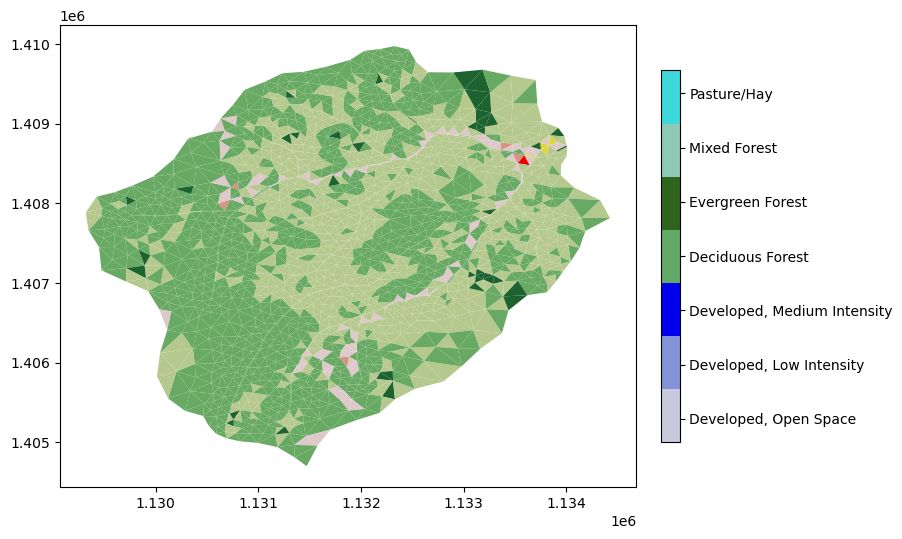Pick the Deciduous Forest green swatch
The width and height of the screenshot is (902, 539).
pos(670,256)
